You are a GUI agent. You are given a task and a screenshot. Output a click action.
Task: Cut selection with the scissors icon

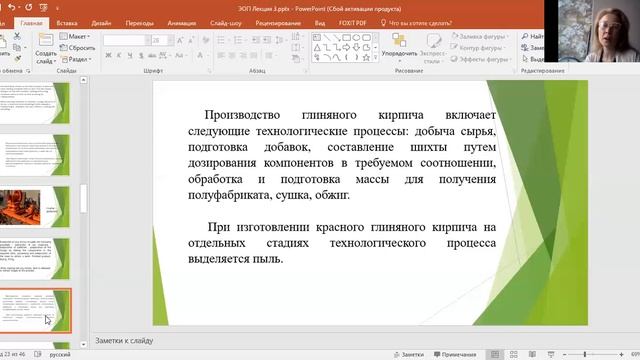pyautogui.click(x=17, y=36)
